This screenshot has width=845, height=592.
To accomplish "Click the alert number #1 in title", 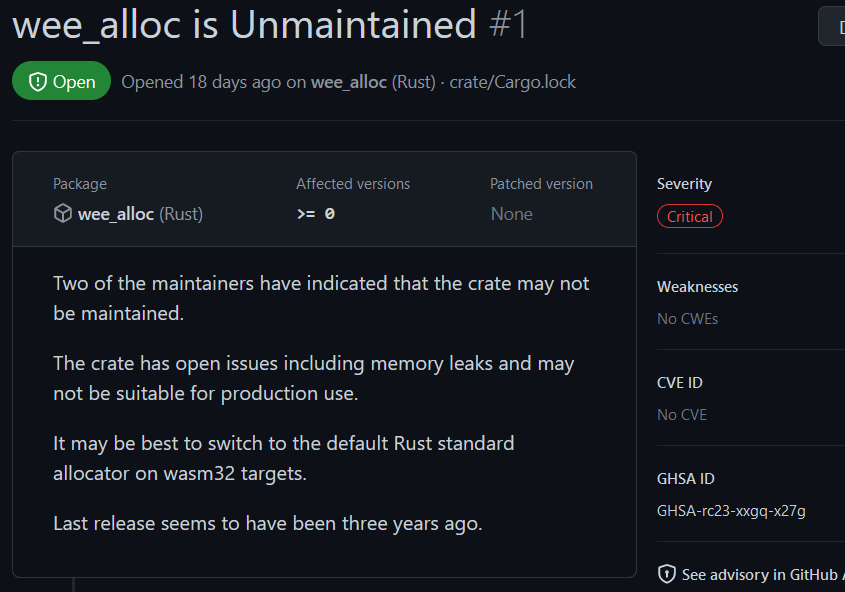I will [x=509, y=25].
